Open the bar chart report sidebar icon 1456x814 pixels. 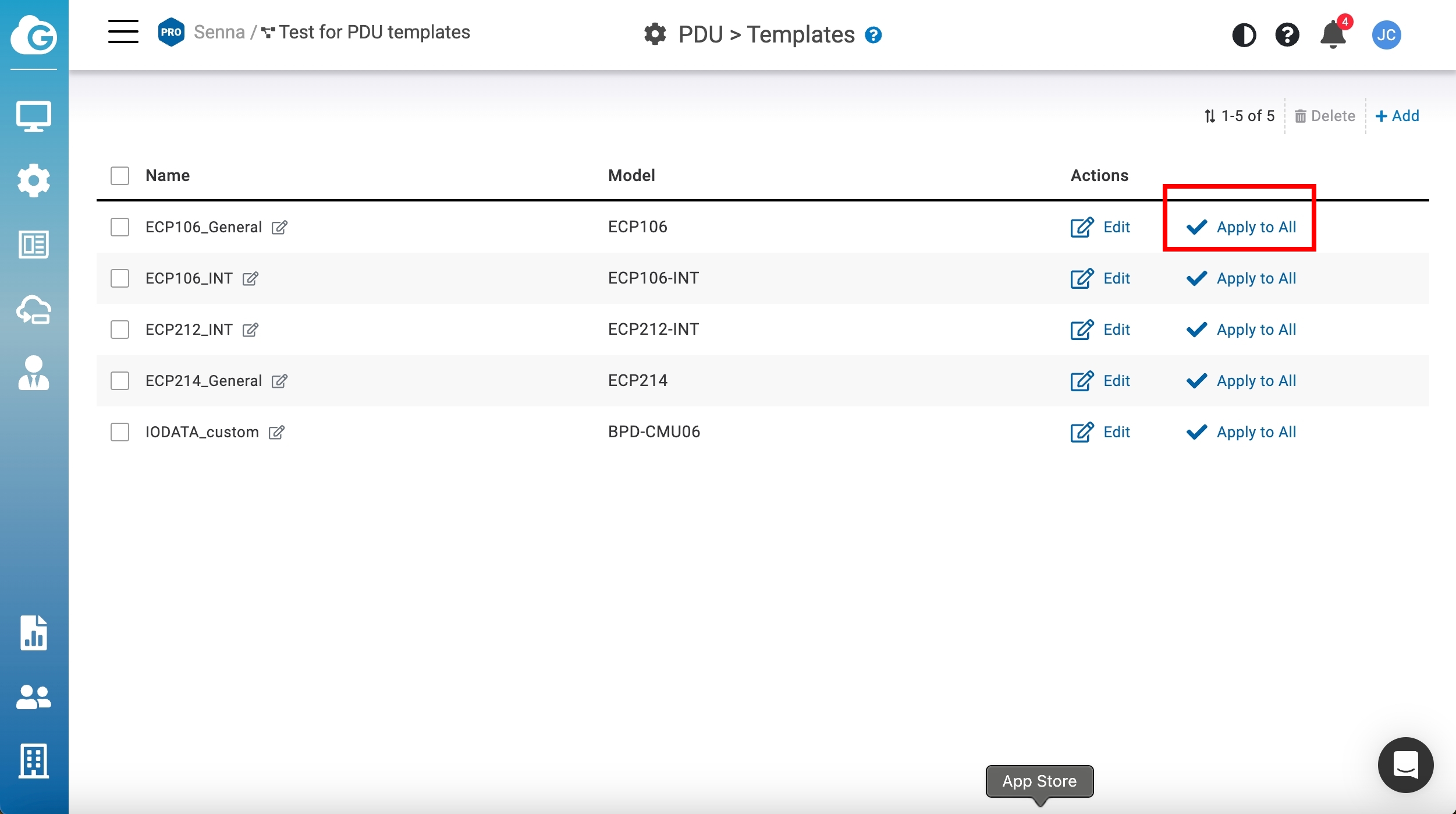tap(34, 632)
